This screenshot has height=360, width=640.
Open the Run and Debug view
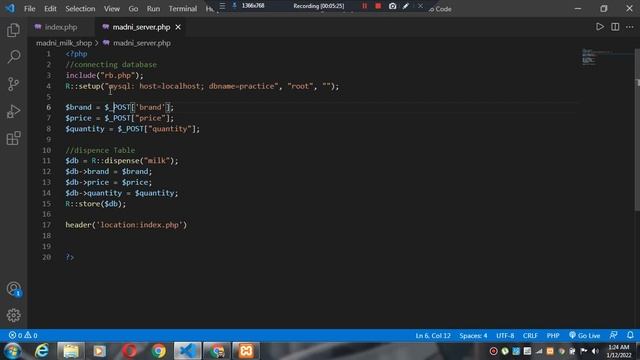tap(13, 111)
